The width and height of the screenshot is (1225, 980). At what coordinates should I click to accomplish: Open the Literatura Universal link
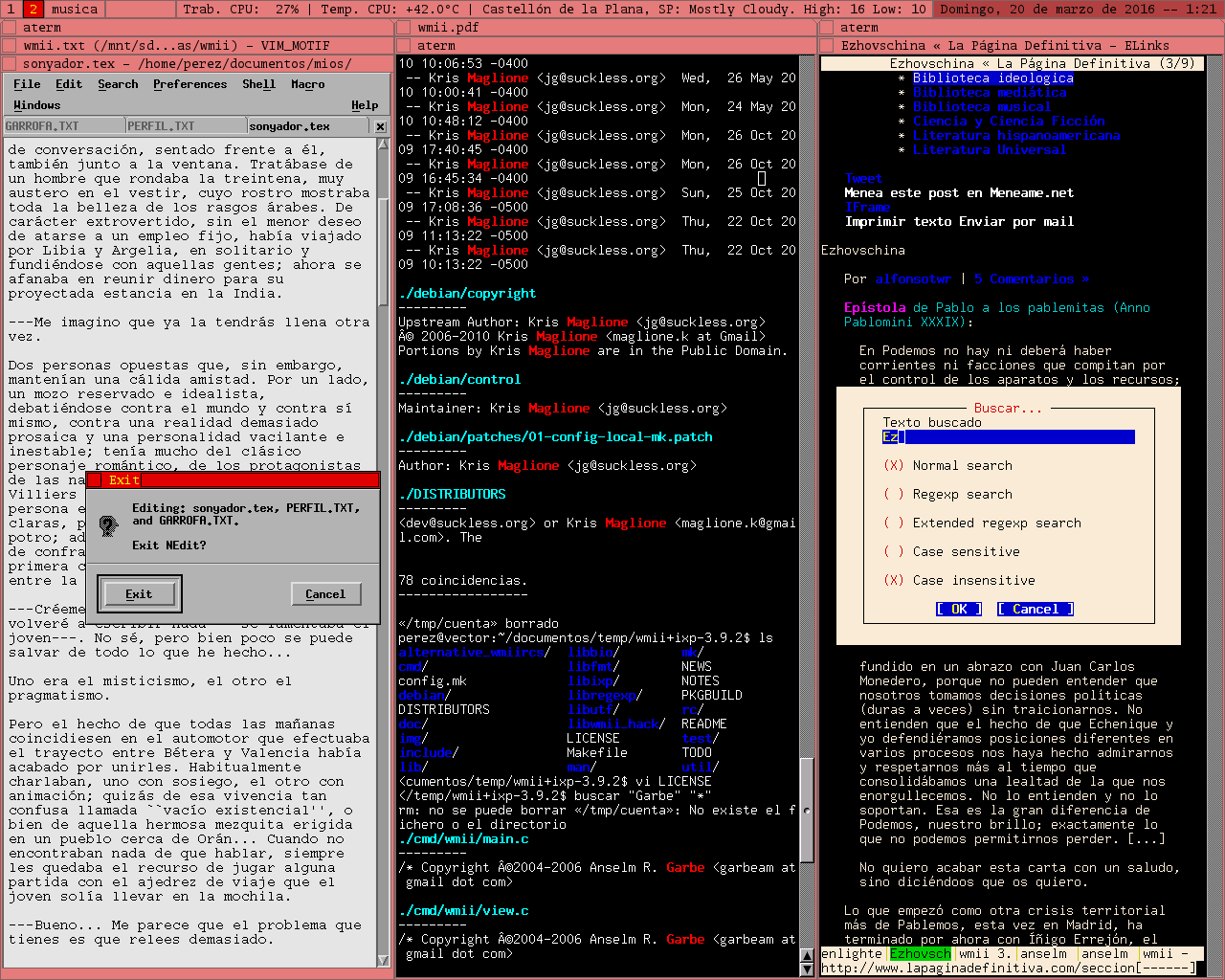coord(989,149)
